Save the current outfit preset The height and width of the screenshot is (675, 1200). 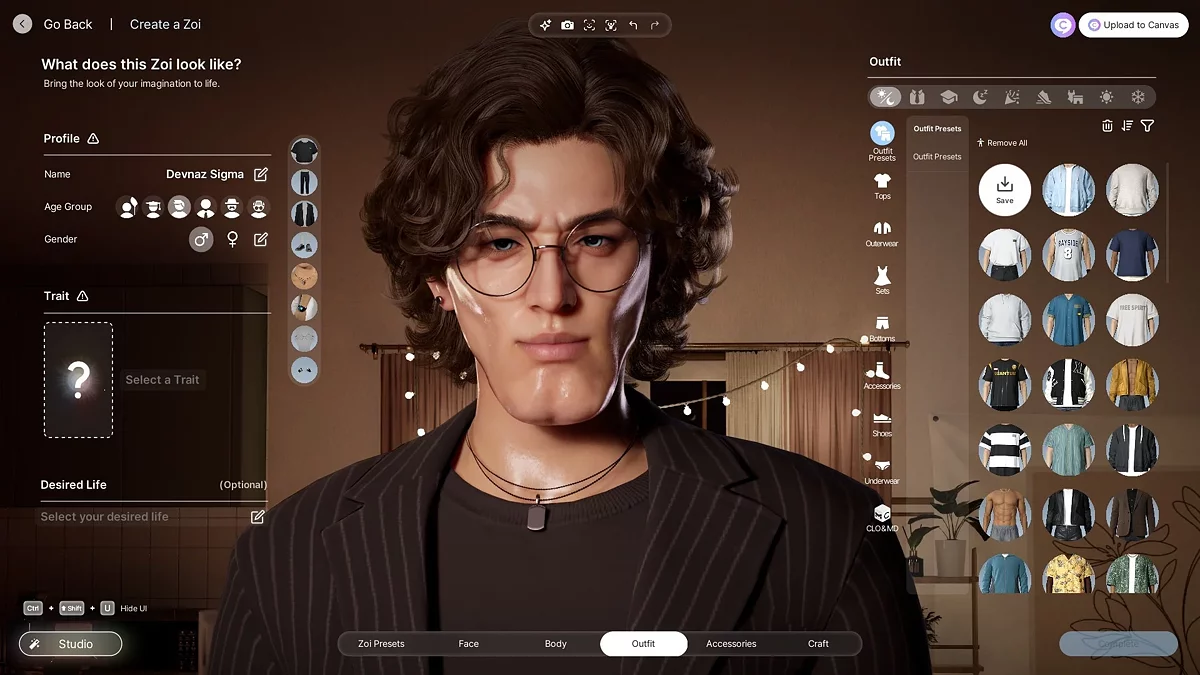coord(1005,190)
